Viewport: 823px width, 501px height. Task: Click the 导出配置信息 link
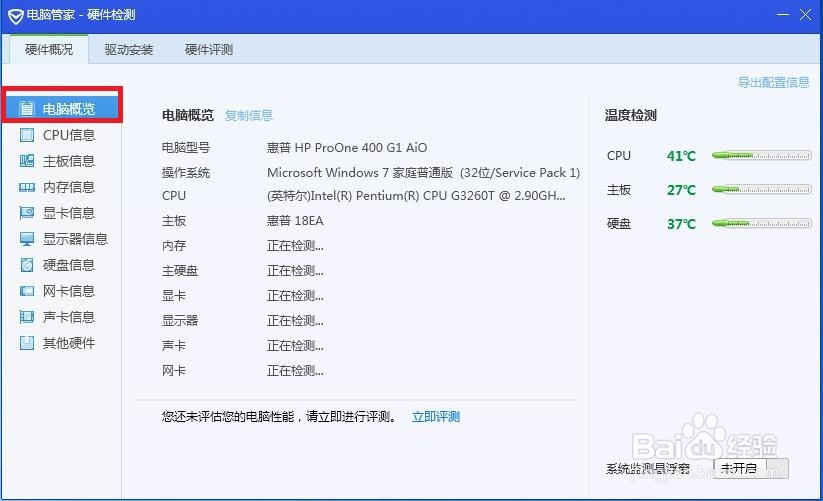pos(774,82)
